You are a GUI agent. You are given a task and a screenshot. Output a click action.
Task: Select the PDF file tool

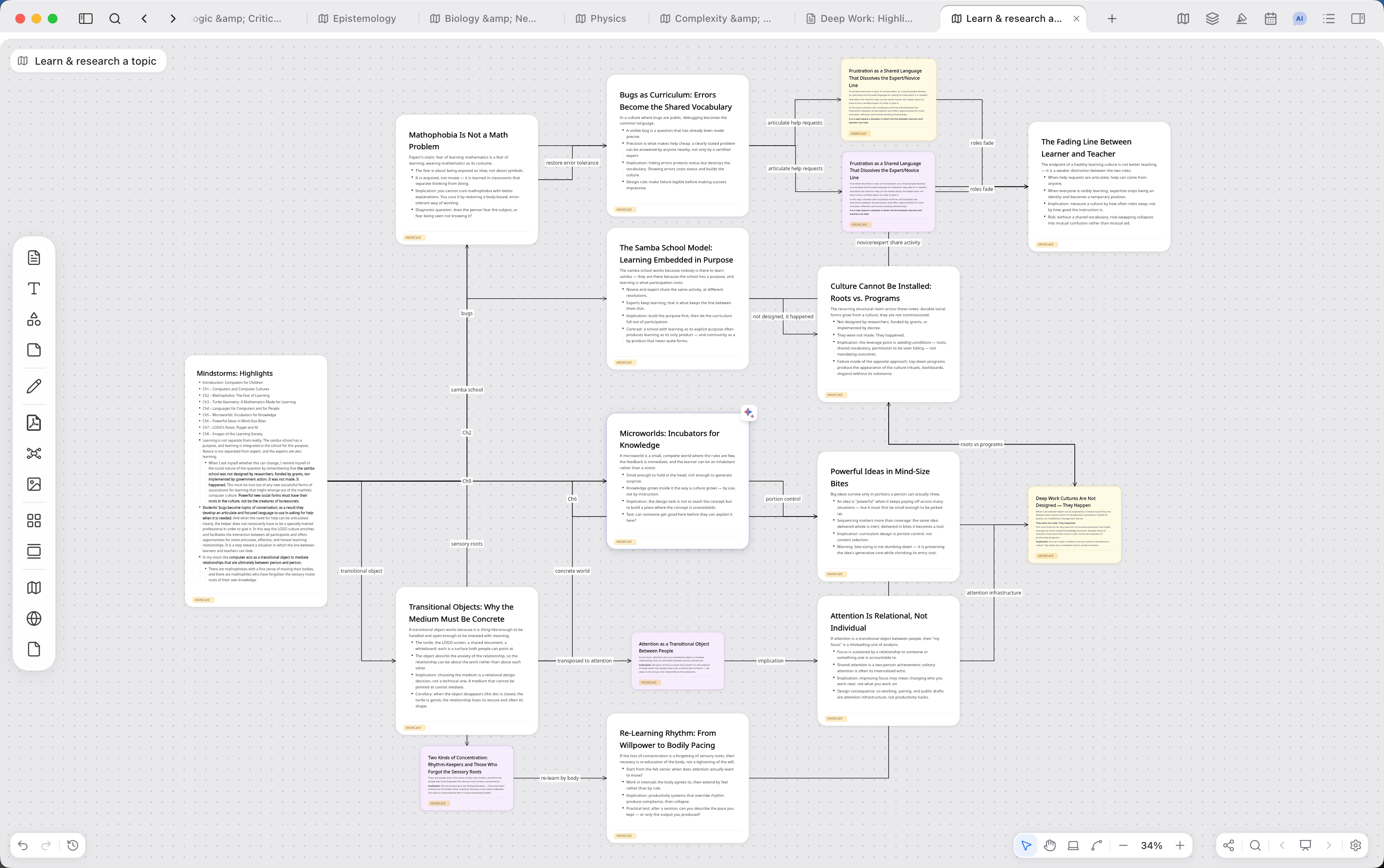click(x=34, y=423)
